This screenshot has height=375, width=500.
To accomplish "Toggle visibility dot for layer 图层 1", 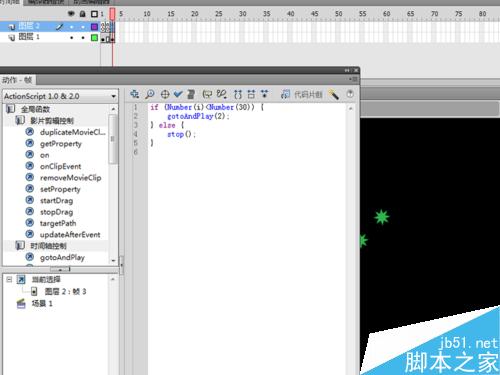I will (x=71, y=38).
